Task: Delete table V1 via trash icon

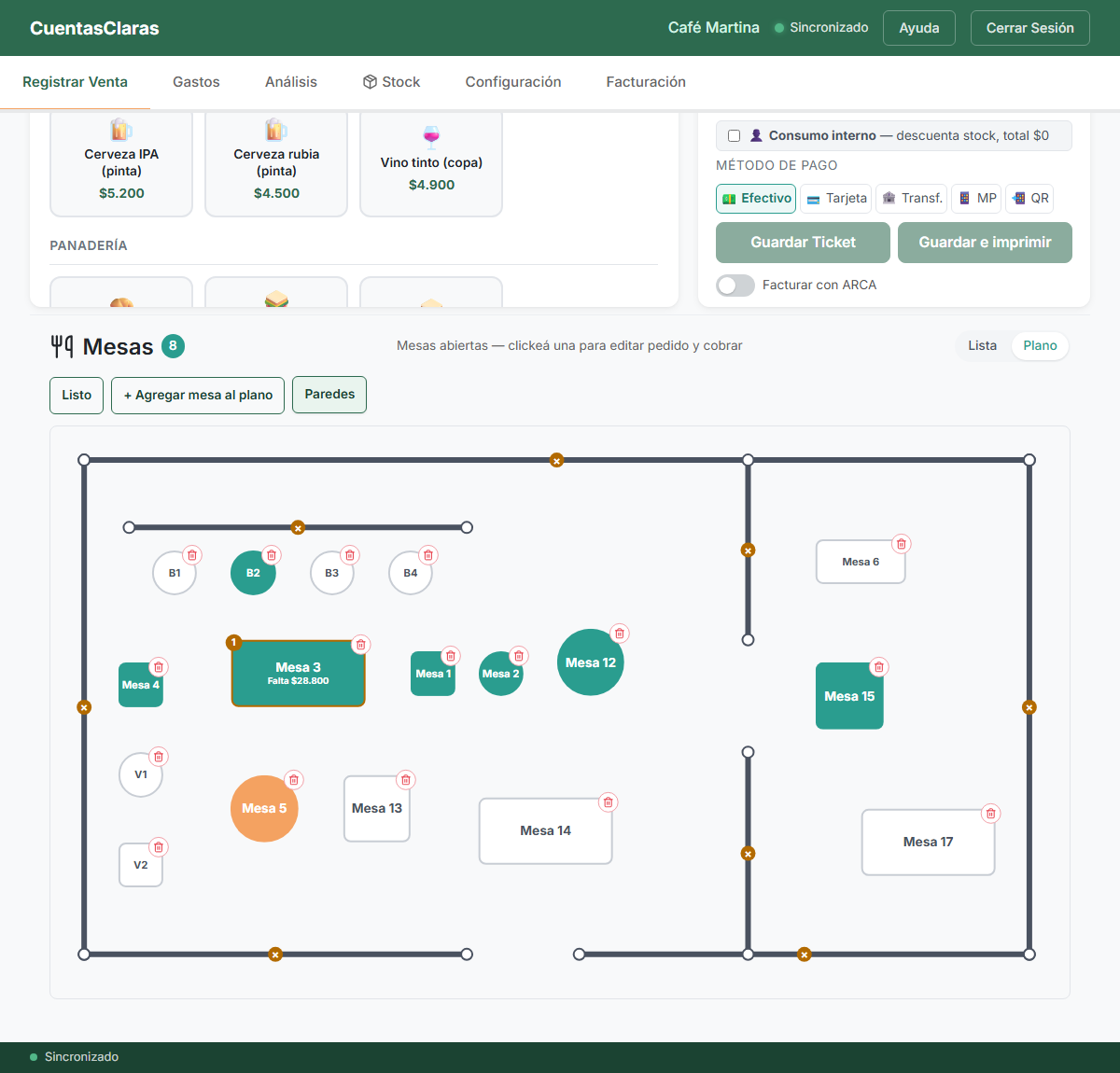Action: point(159,757)
